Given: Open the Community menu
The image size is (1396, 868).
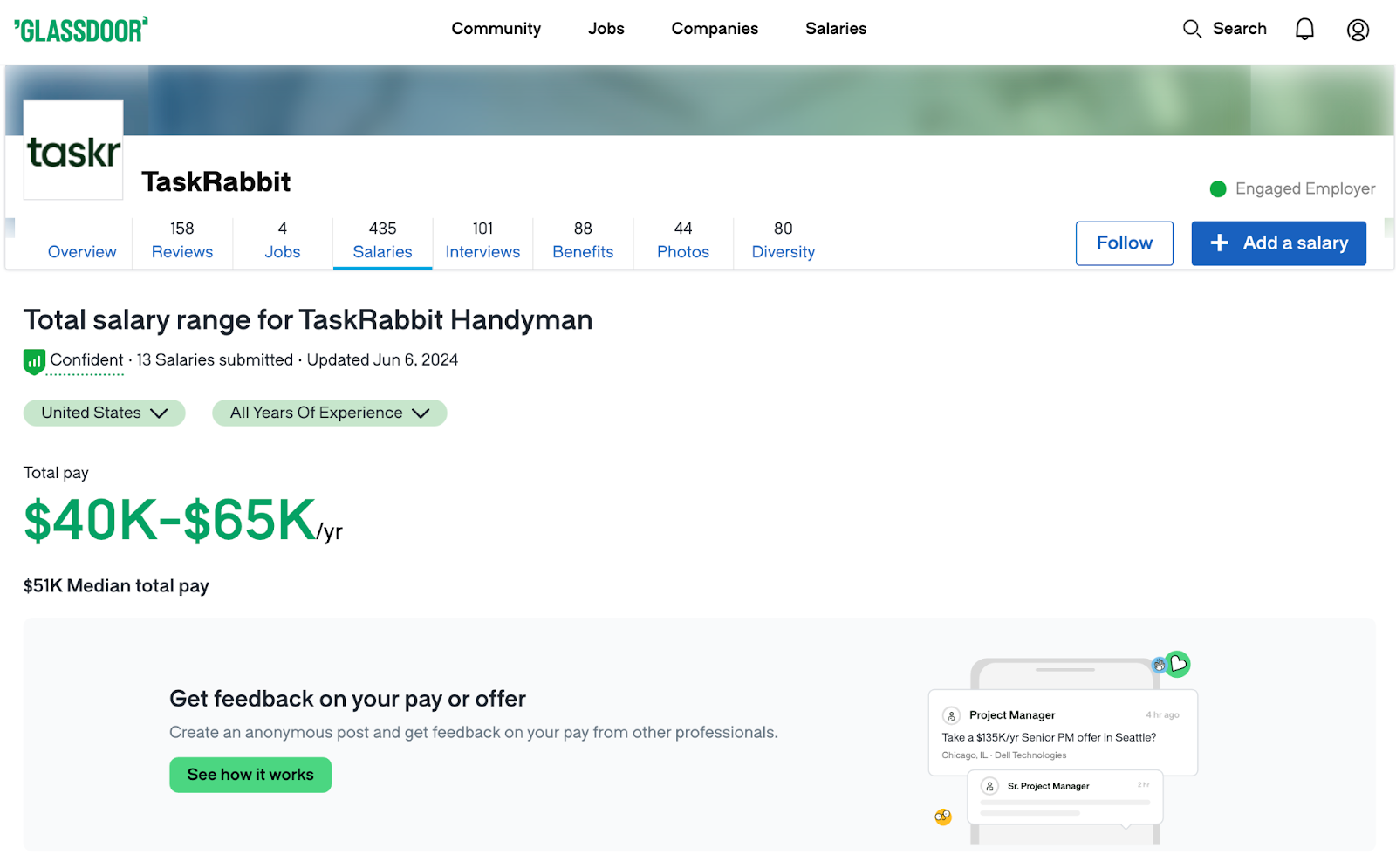Looking at the screenshot, I should (x=496, y=29).
